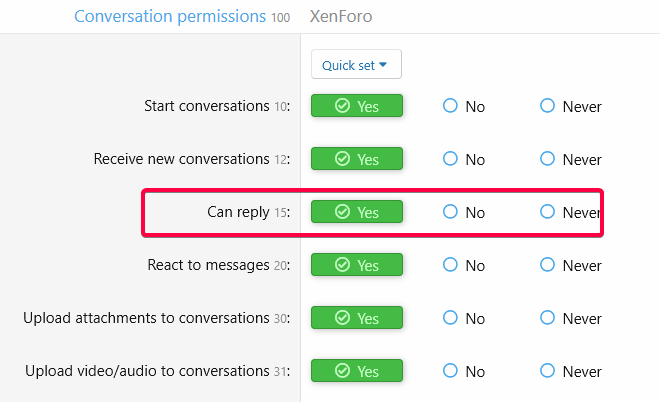Viewport: 660px width, 402px height.
Task: Click the Conversation permissions heading
Action: (170, 17)
